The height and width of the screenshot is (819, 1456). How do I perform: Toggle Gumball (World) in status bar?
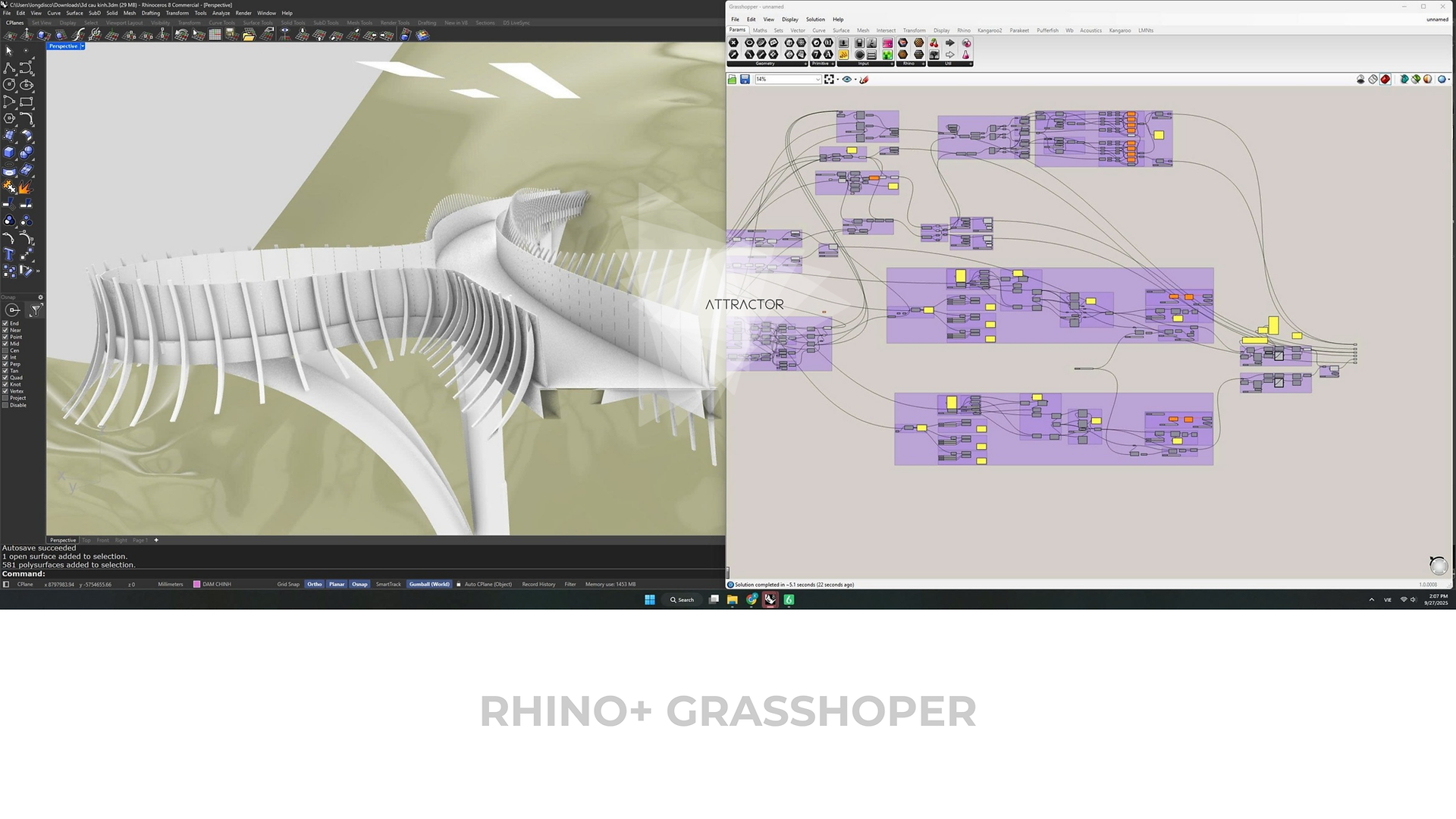tap(429, 584)
